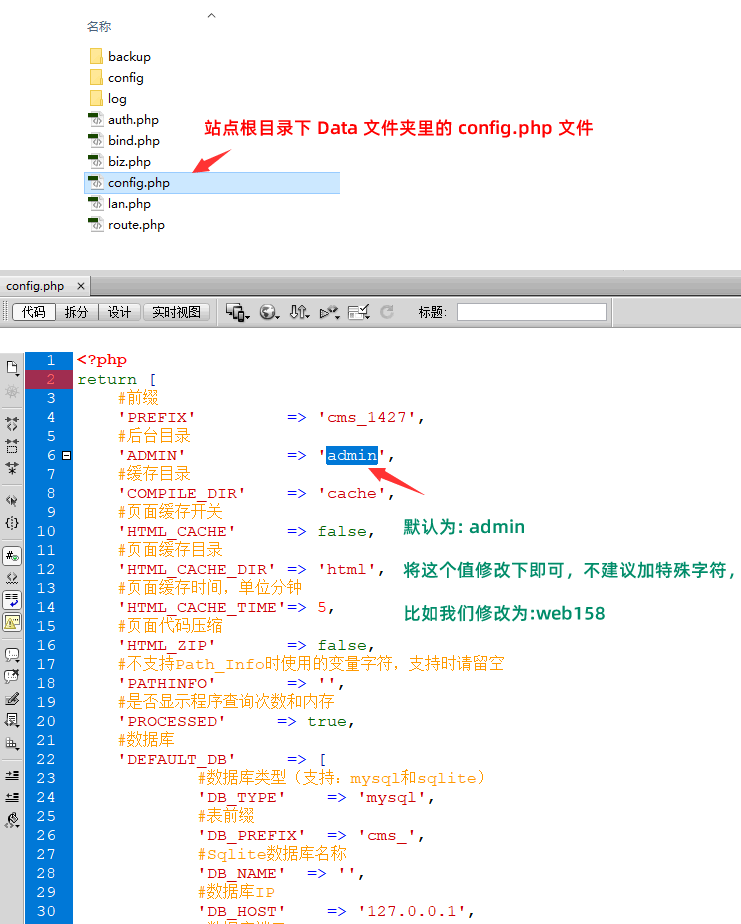741x924 pixels.
Task: Click the Expand All icon in sidebar
Action: 12,467
